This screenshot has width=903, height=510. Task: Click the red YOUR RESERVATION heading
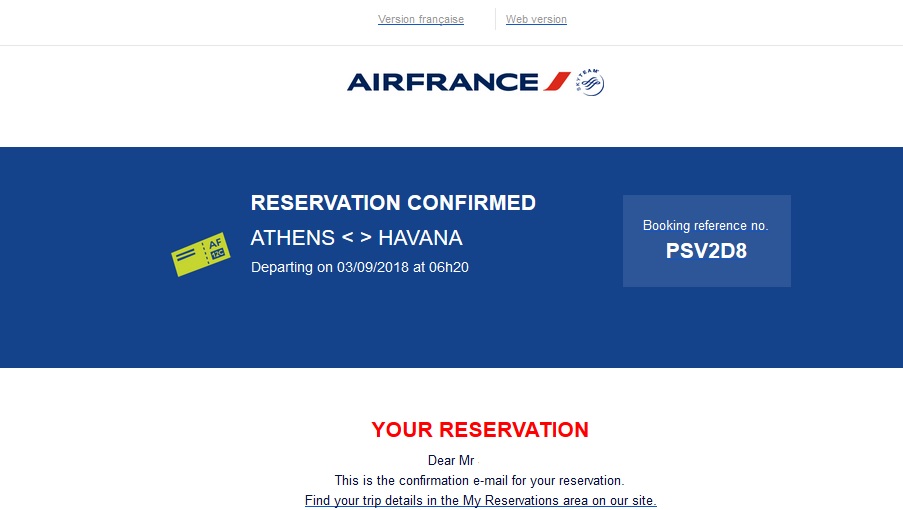(480, 430)
